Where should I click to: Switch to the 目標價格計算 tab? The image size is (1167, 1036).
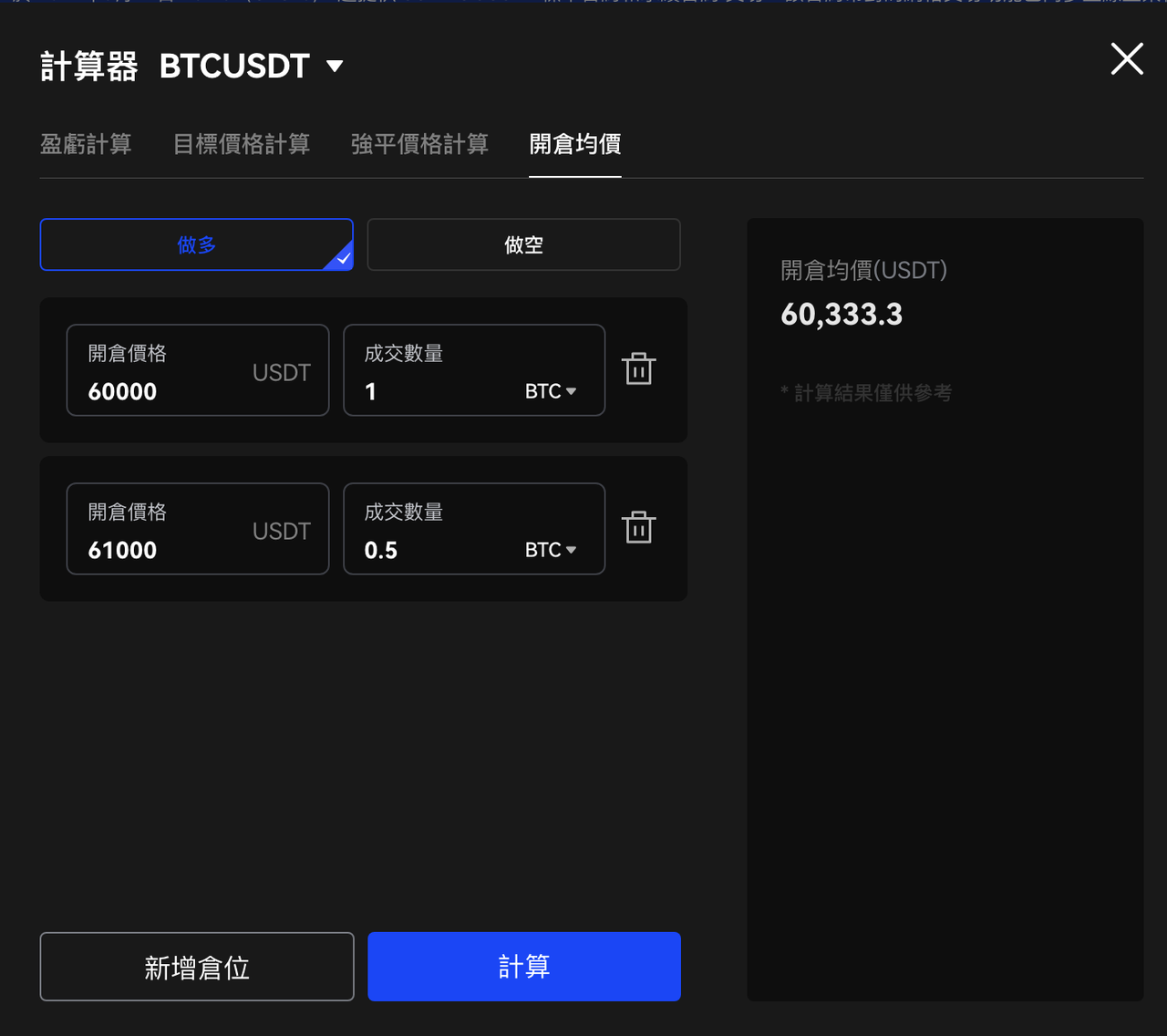(242, 144)
